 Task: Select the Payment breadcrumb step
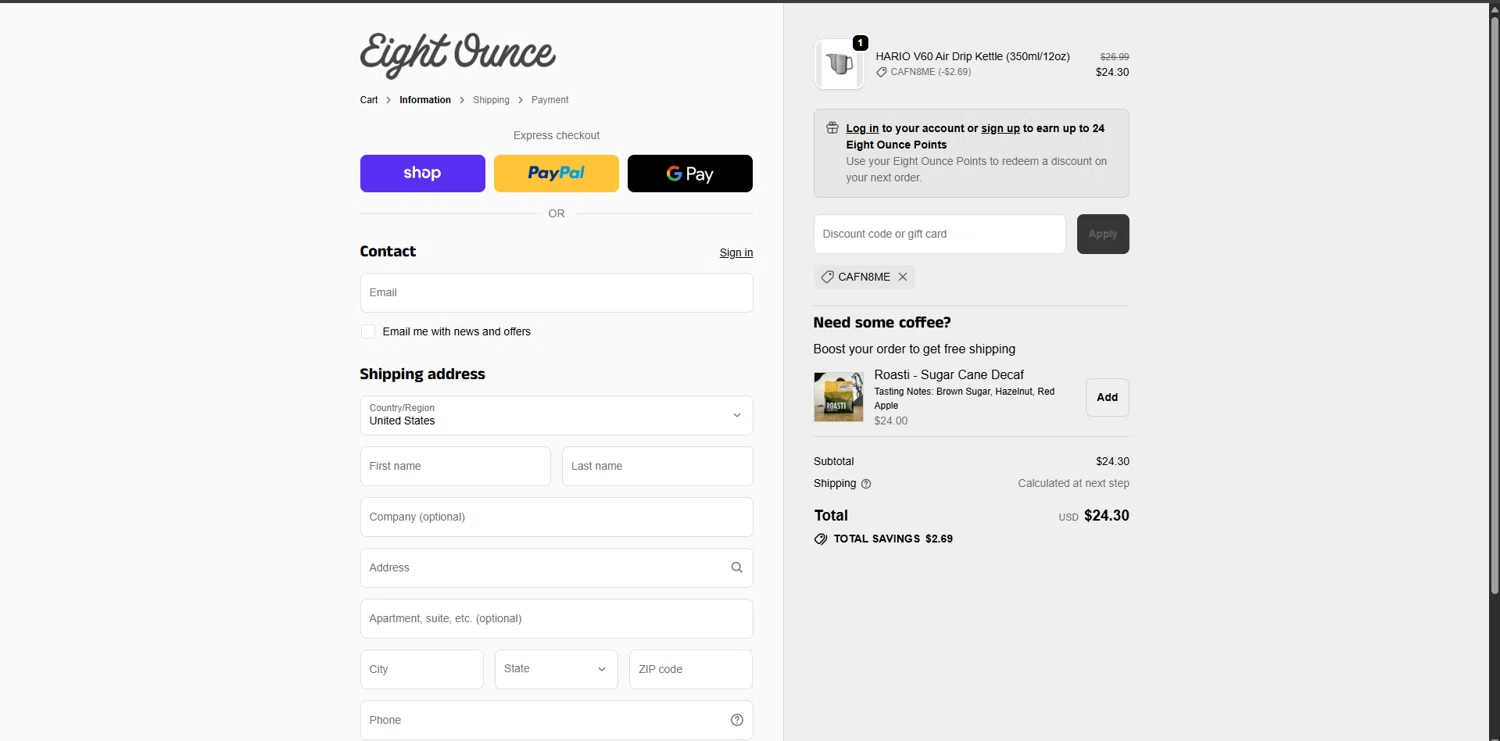(550, 100)
